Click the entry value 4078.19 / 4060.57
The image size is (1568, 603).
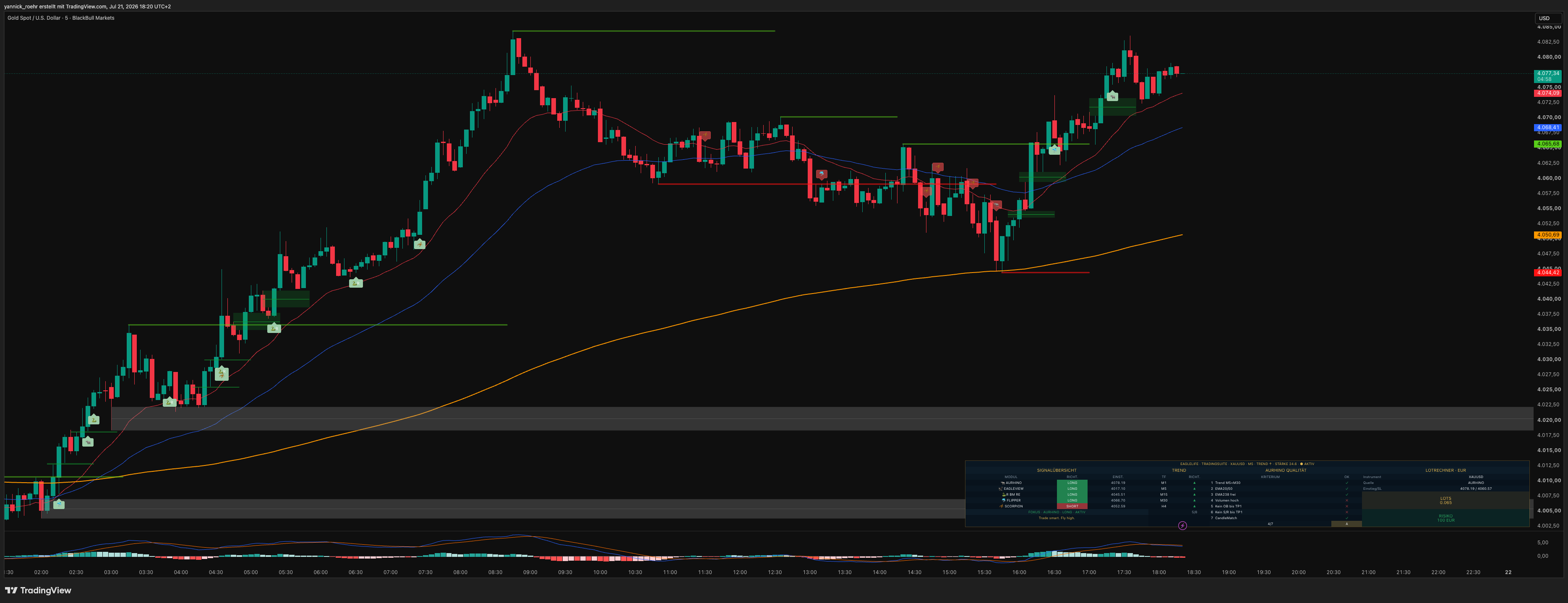(1476, 489)
